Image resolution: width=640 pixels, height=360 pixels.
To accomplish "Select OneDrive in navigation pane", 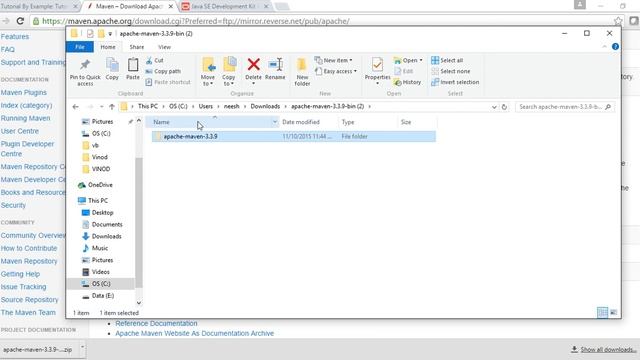I will click(x=100, y=185).
